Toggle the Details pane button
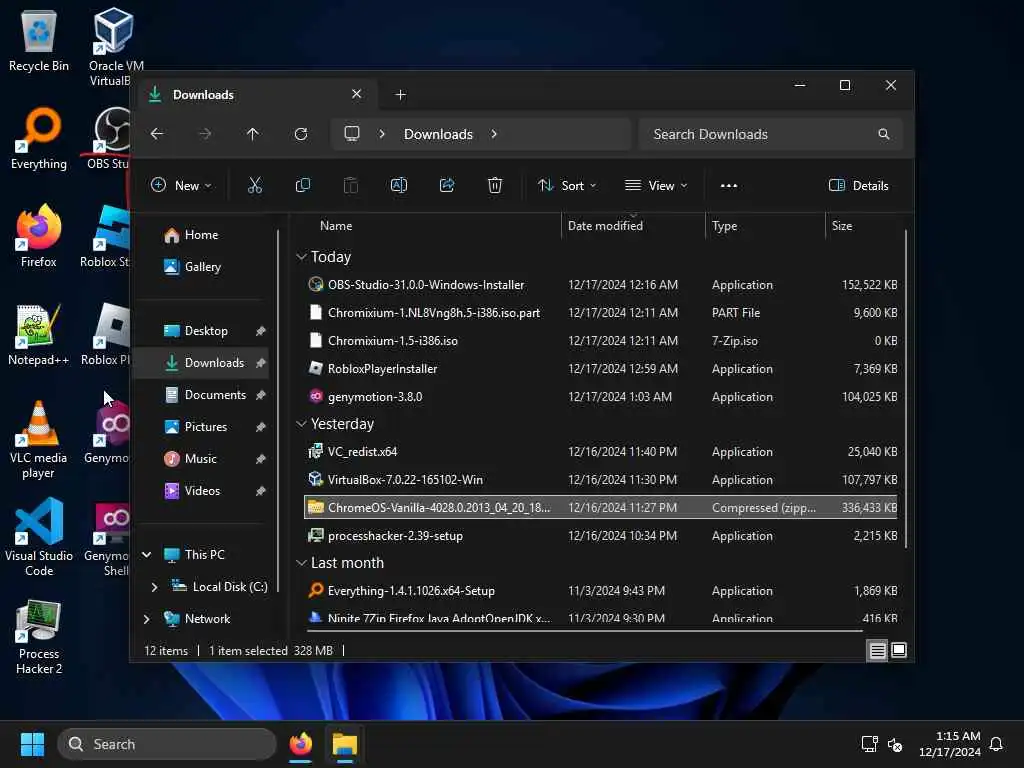 click(x=858, y=185)
